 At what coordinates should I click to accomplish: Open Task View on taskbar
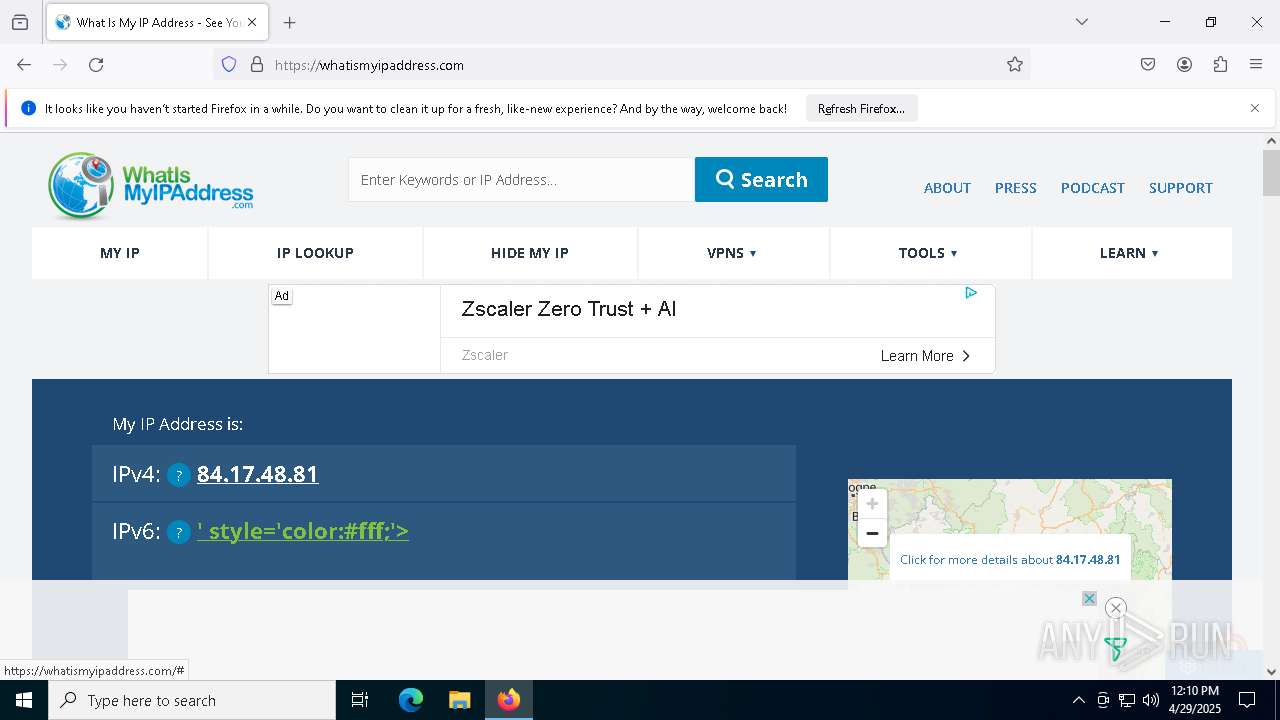pos(360,700)
